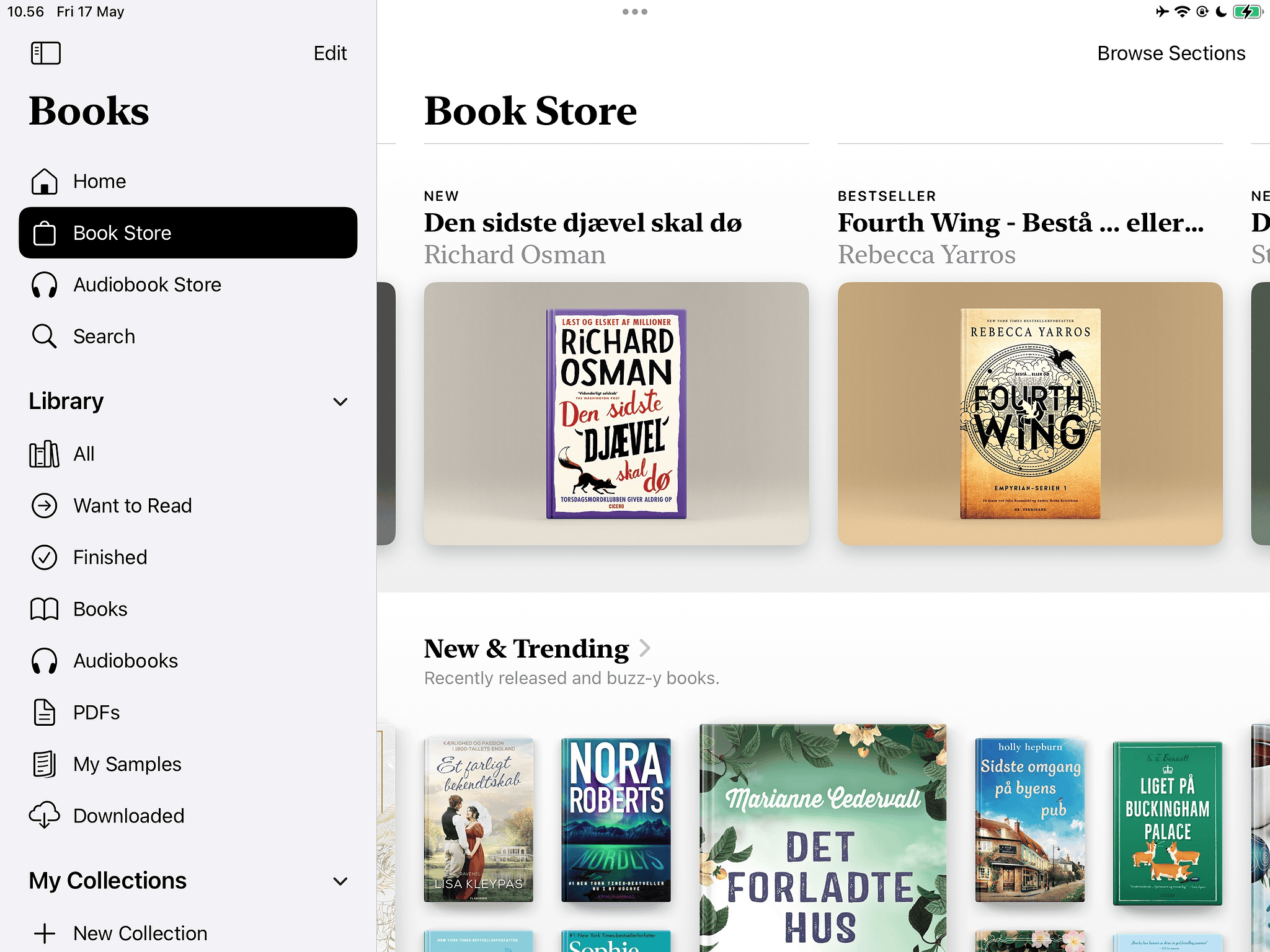
Task: Select the Search magnifier icon
Action: [x=44, y=336]
